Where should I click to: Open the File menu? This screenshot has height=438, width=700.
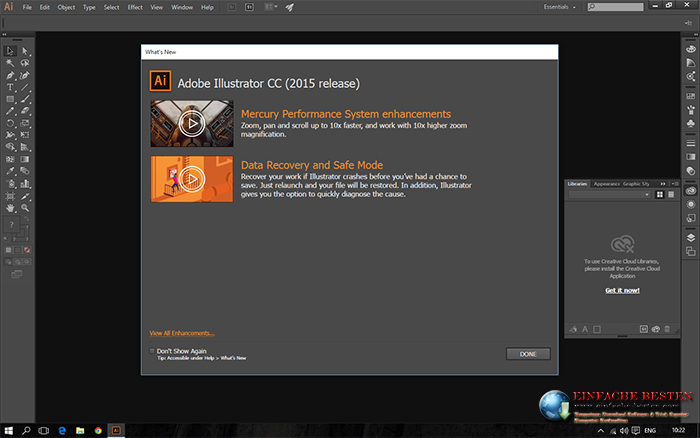pos(27,7)
